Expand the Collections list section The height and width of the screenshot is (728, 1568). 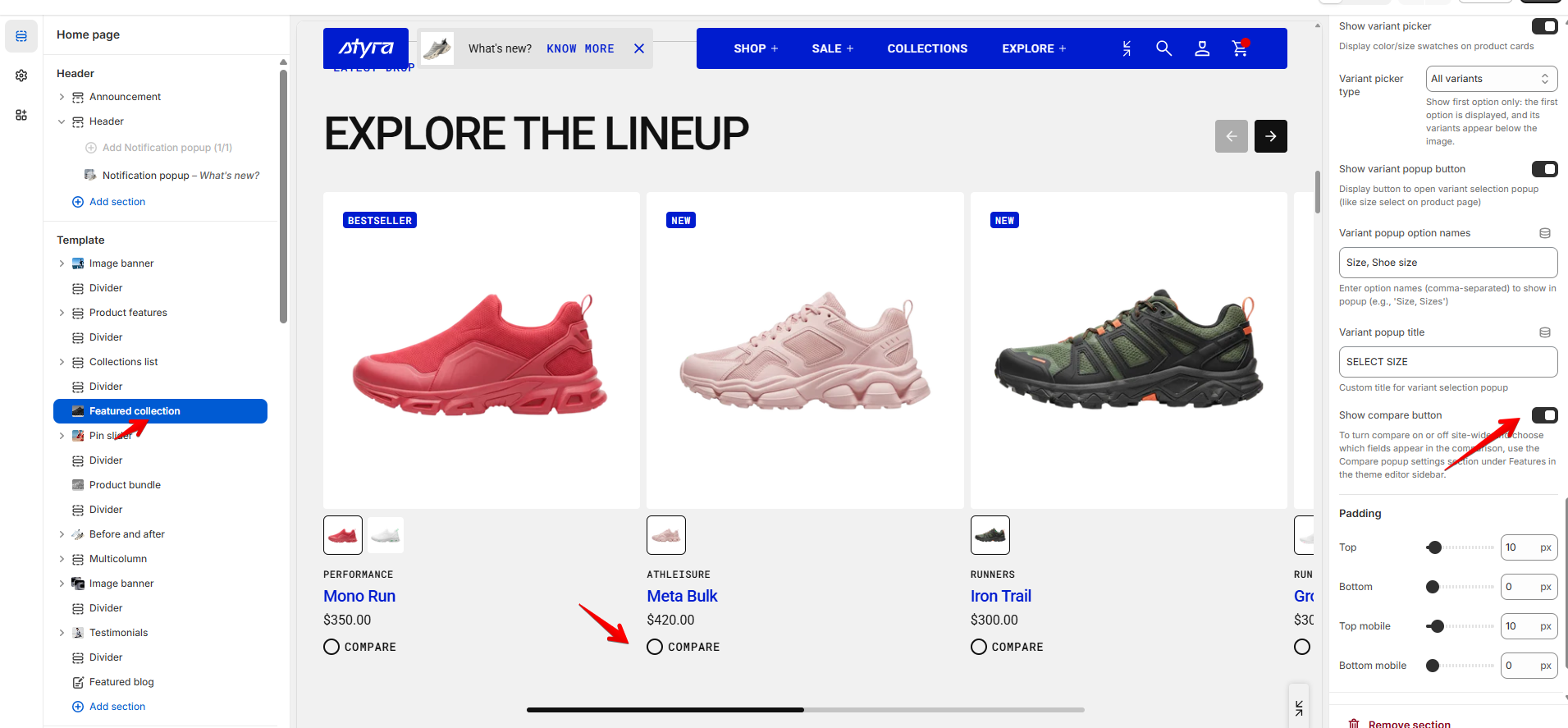(62, 362)
